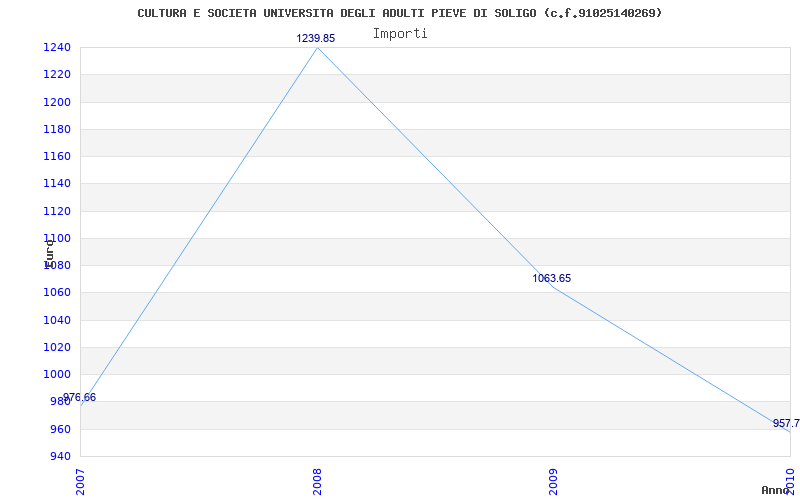Click the 1240 y-axis tick value
The image size is (800, 500).
pyautogui.click(x=57, y=47)
